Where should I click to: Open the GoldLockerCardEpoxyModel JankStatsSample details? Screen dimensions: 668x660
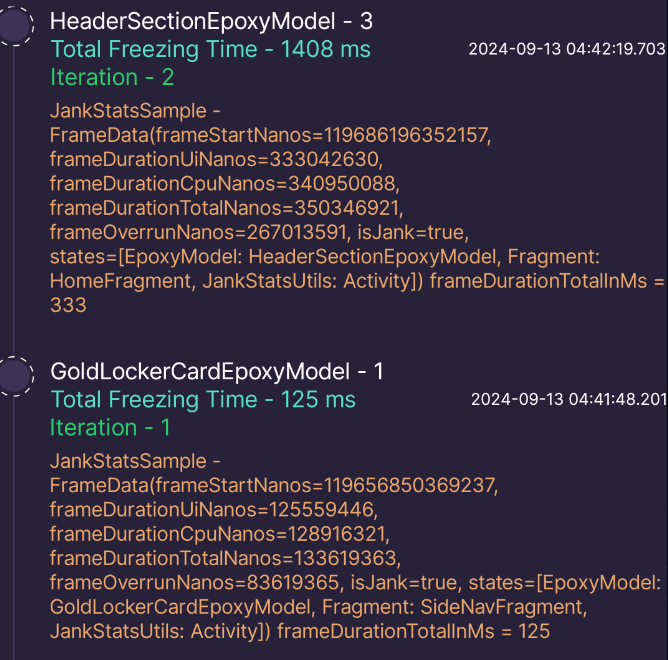click(x=355, y=546)
